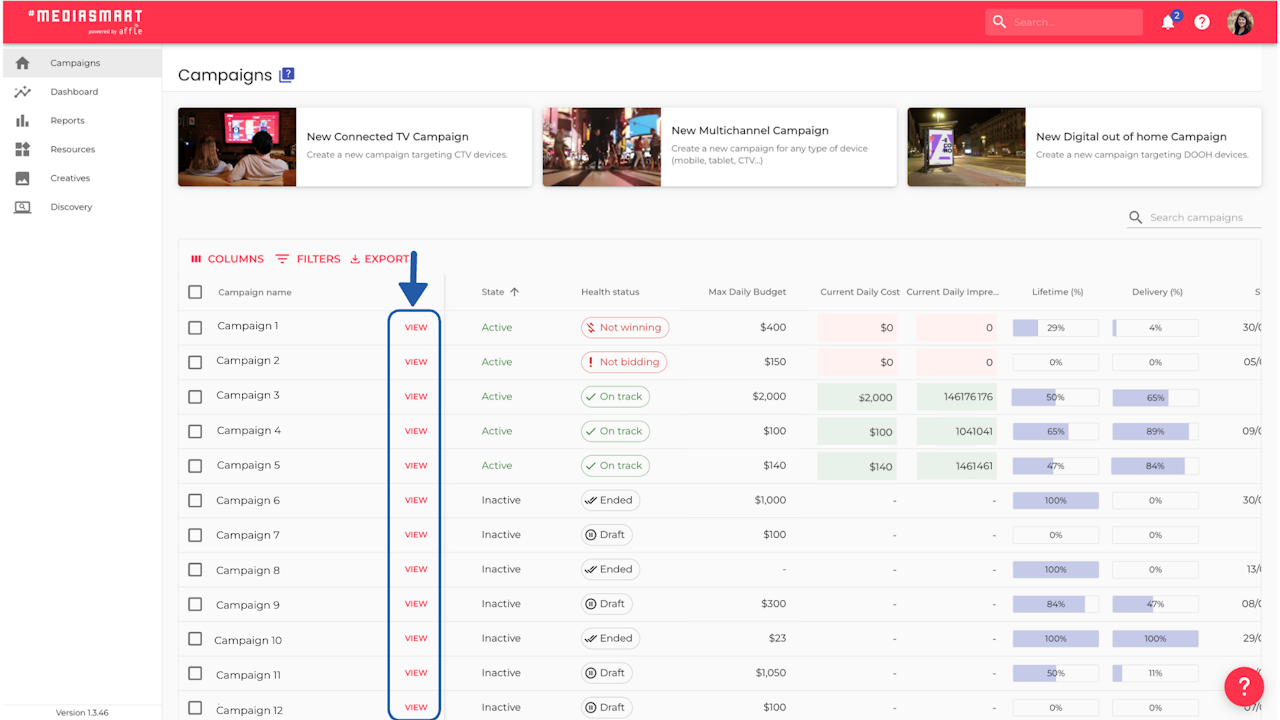Go to Resources in sidebar
The image size is (1280, 720).
coord(73,150)
